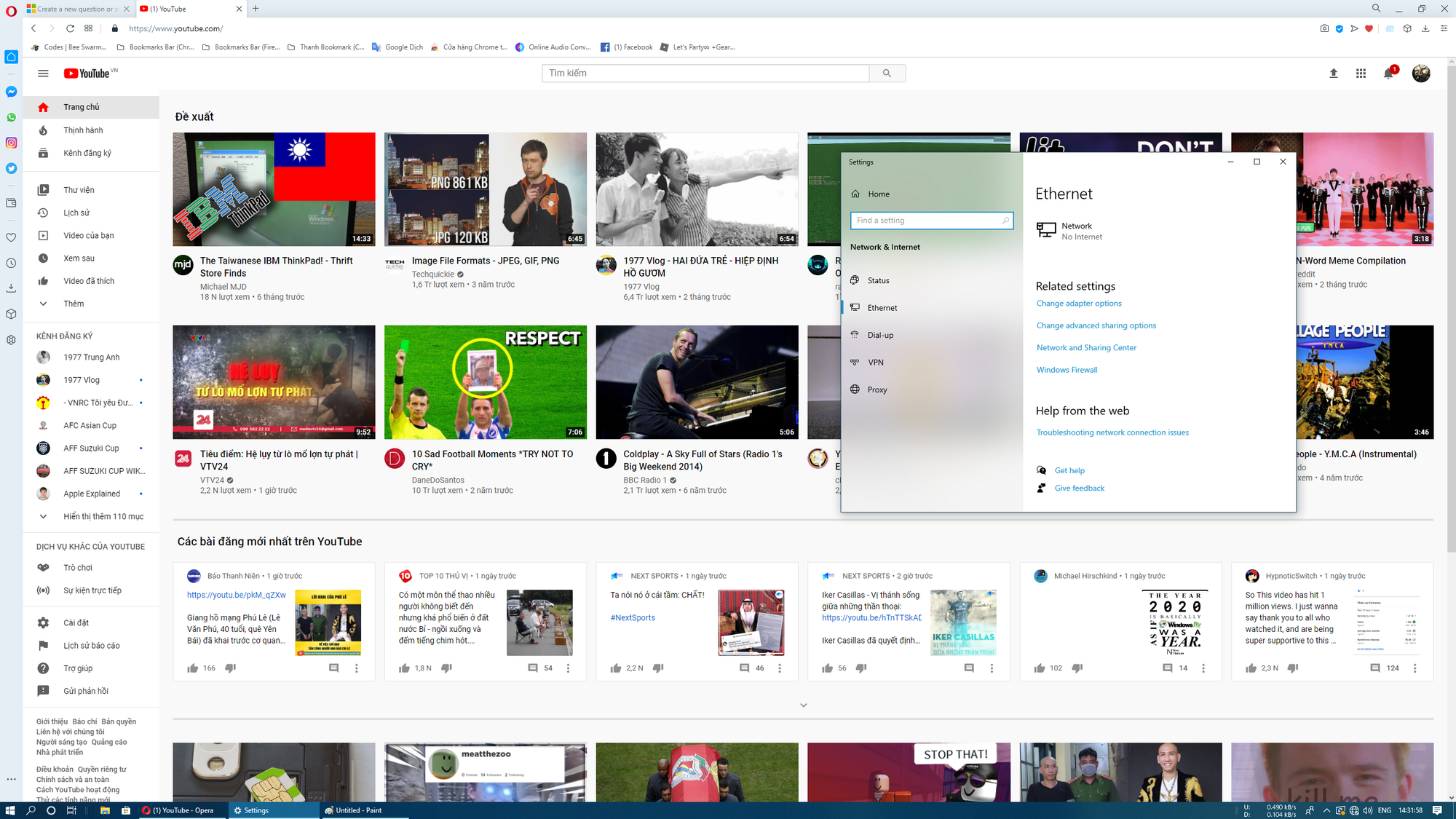Screen dimensions: 1456x819
Task: Open Thịnh hành in YouTube sidebar
Action: [x=91, y=130]
